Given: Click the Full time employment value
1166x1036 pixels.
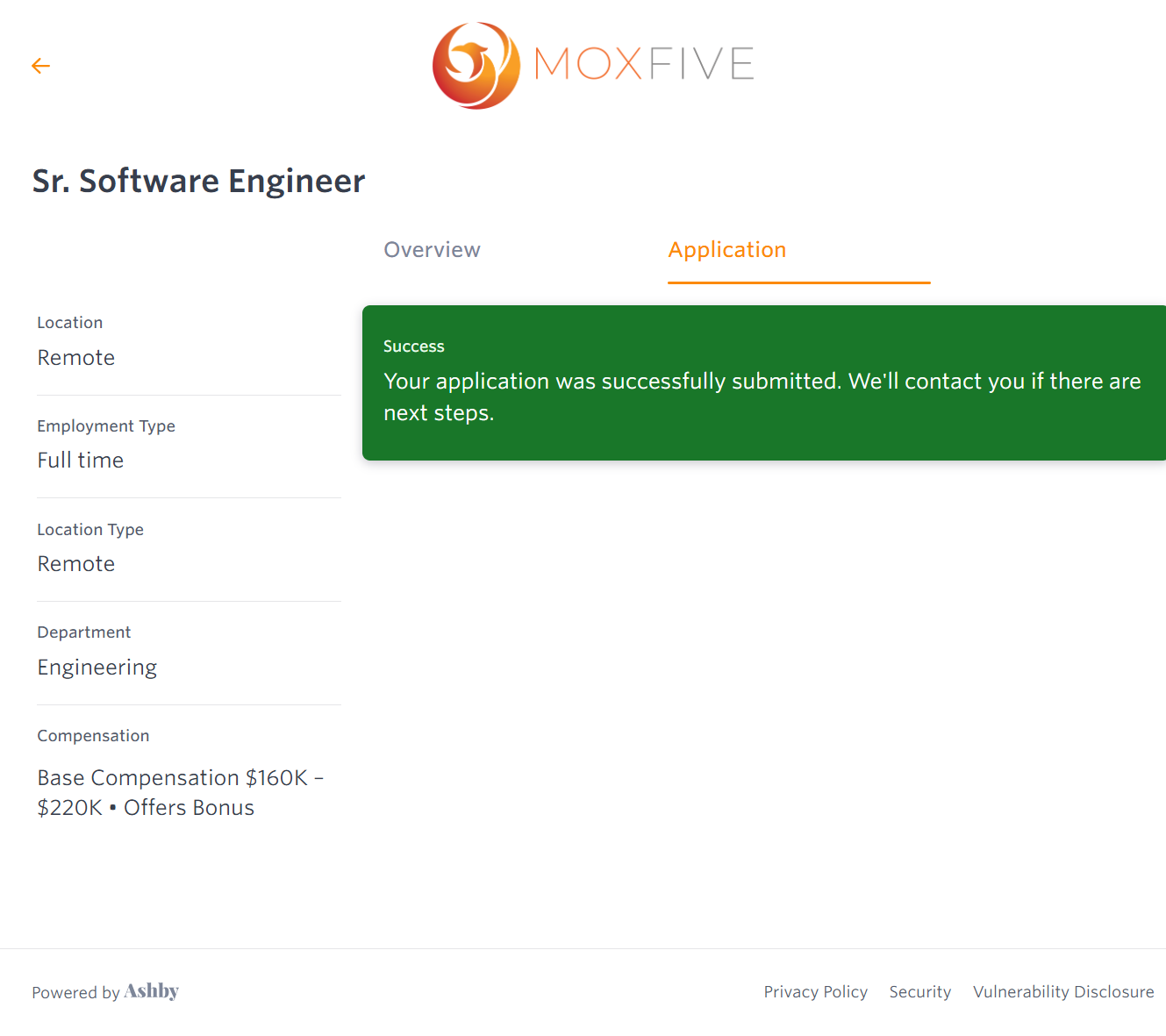Looking at the screenshot, I should (x=81, y=461).
